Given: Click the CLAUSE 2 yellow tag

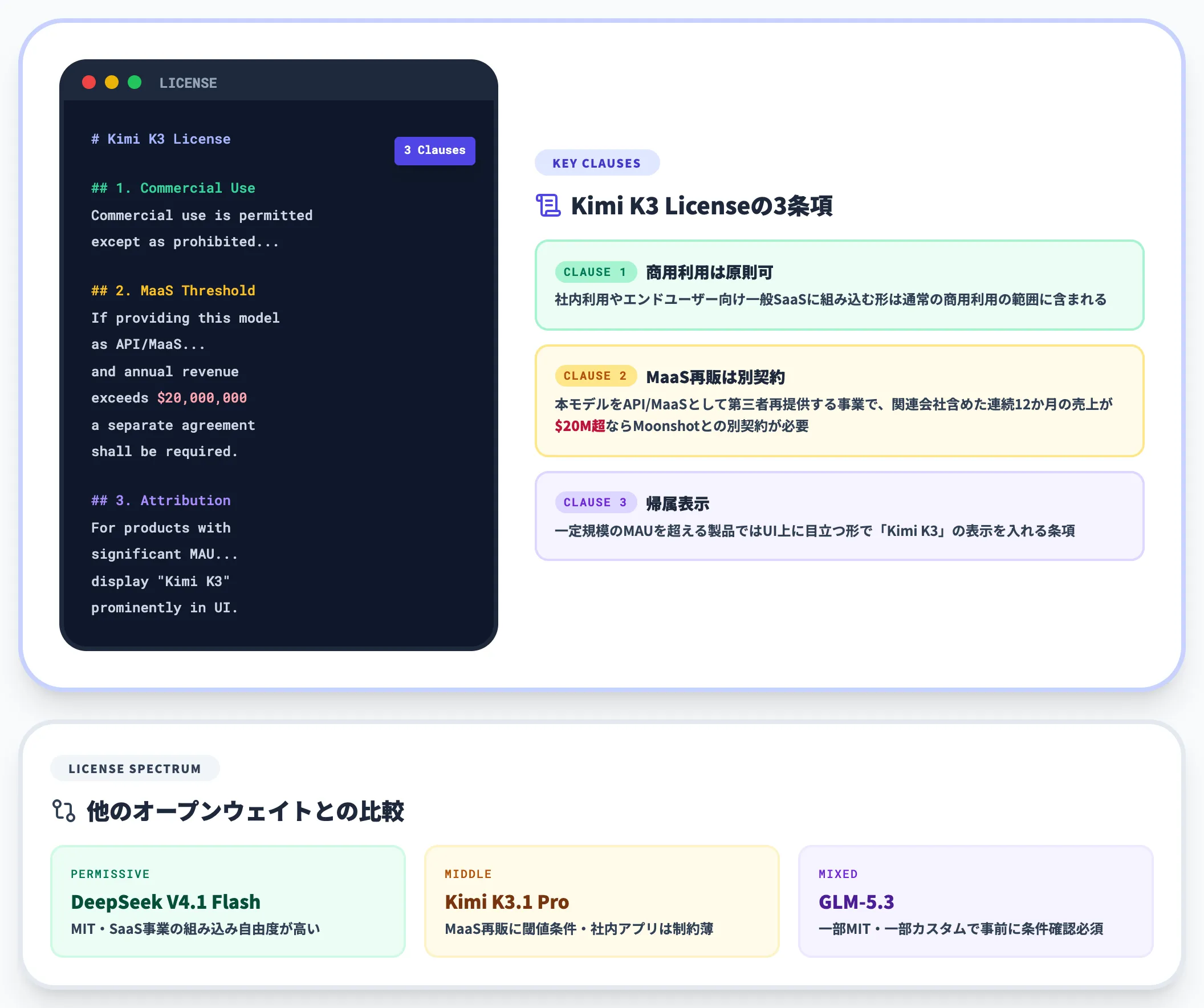Looking at the screenshot, I should [595, 376].
